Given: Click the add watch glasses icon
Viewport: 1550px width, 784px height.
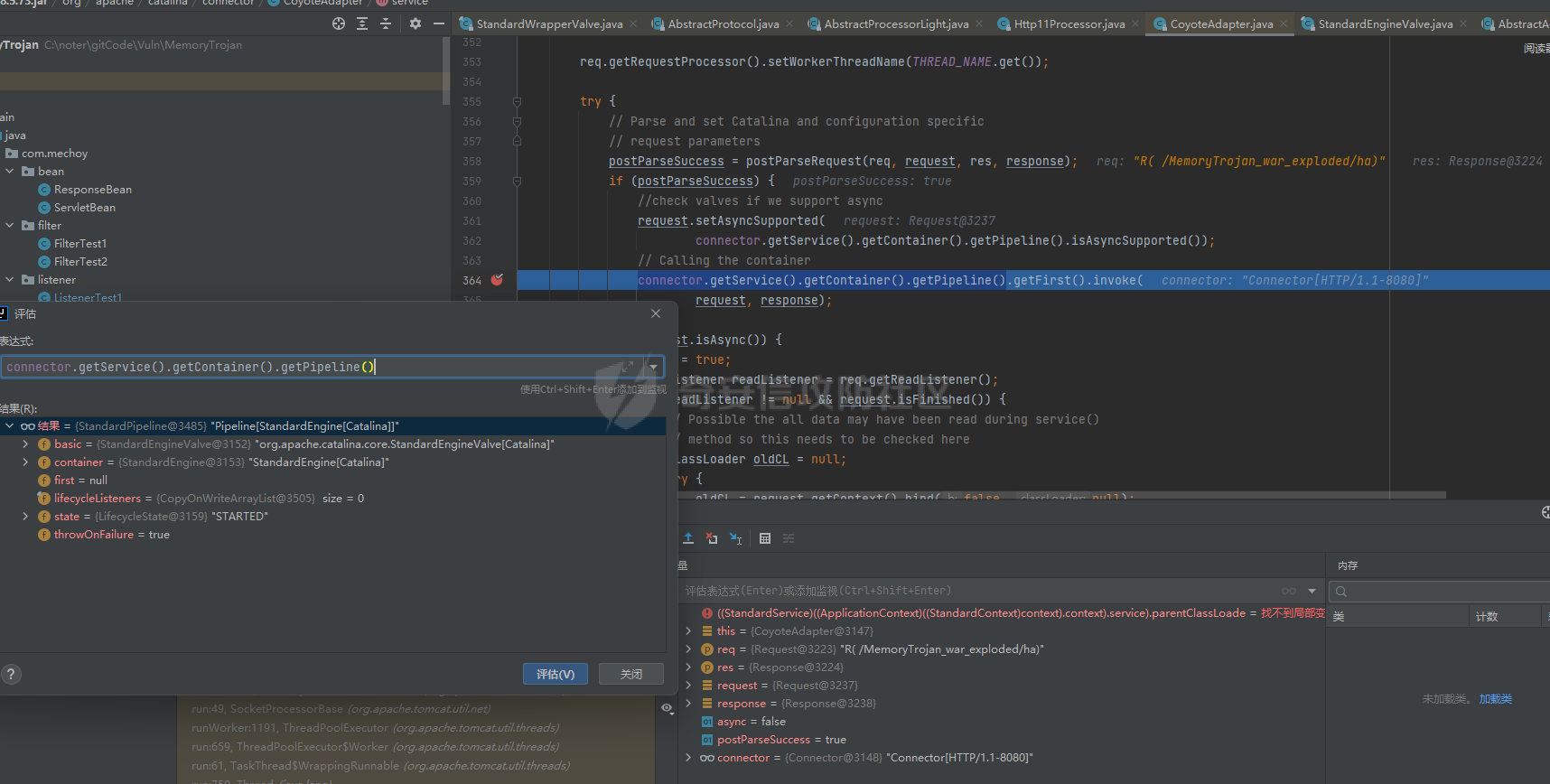Looking at the screenshot, I should (1289, 591).
